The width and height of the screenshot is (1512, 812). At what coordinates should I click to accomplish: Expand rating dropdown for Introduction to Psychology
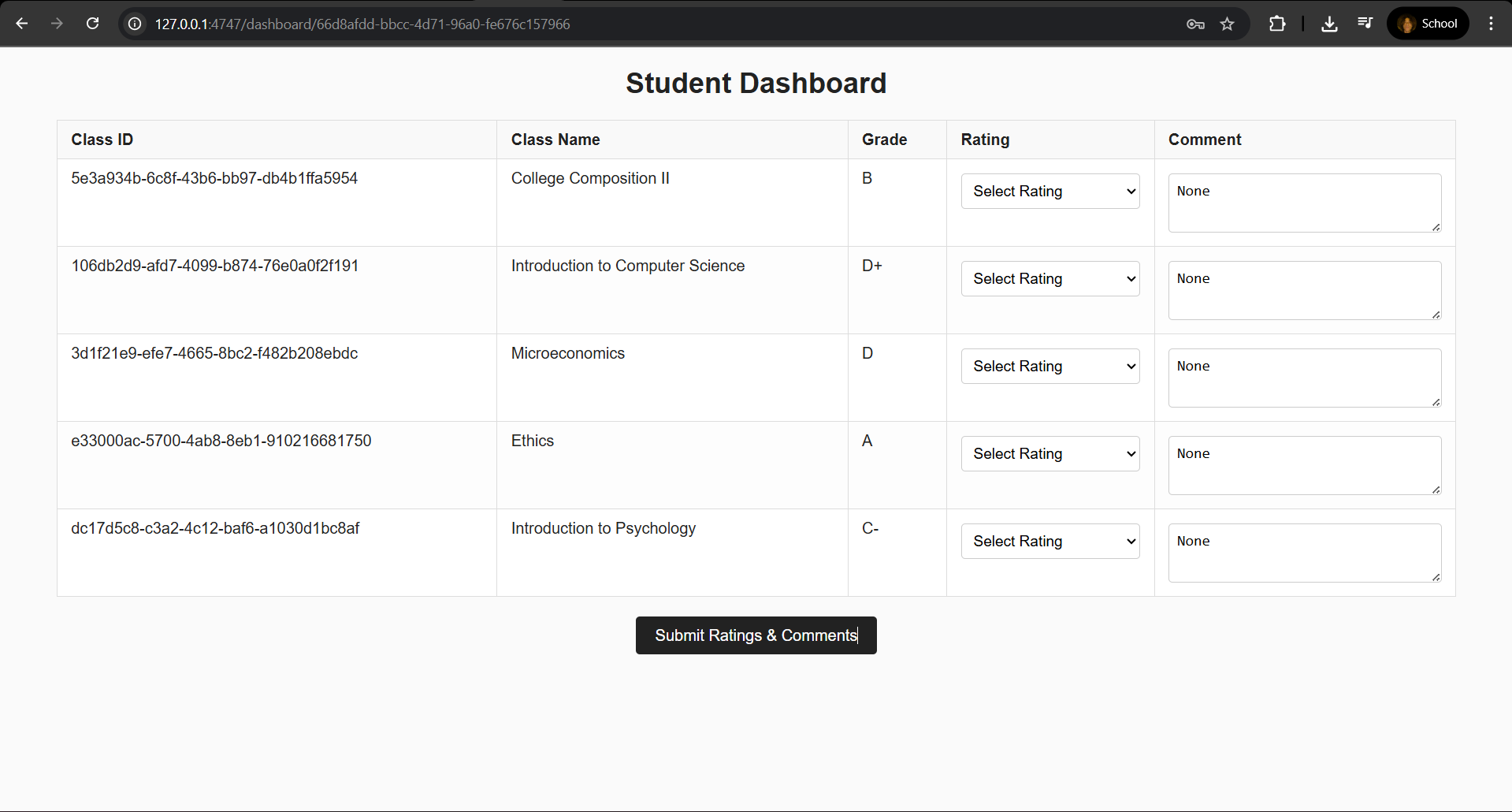1050,542
